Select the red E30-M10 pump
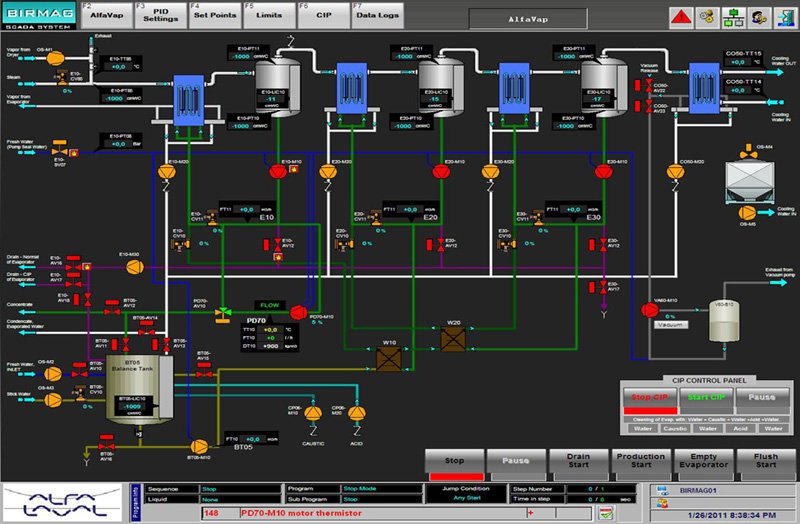 pyautogui.click(x=604, y=171)
